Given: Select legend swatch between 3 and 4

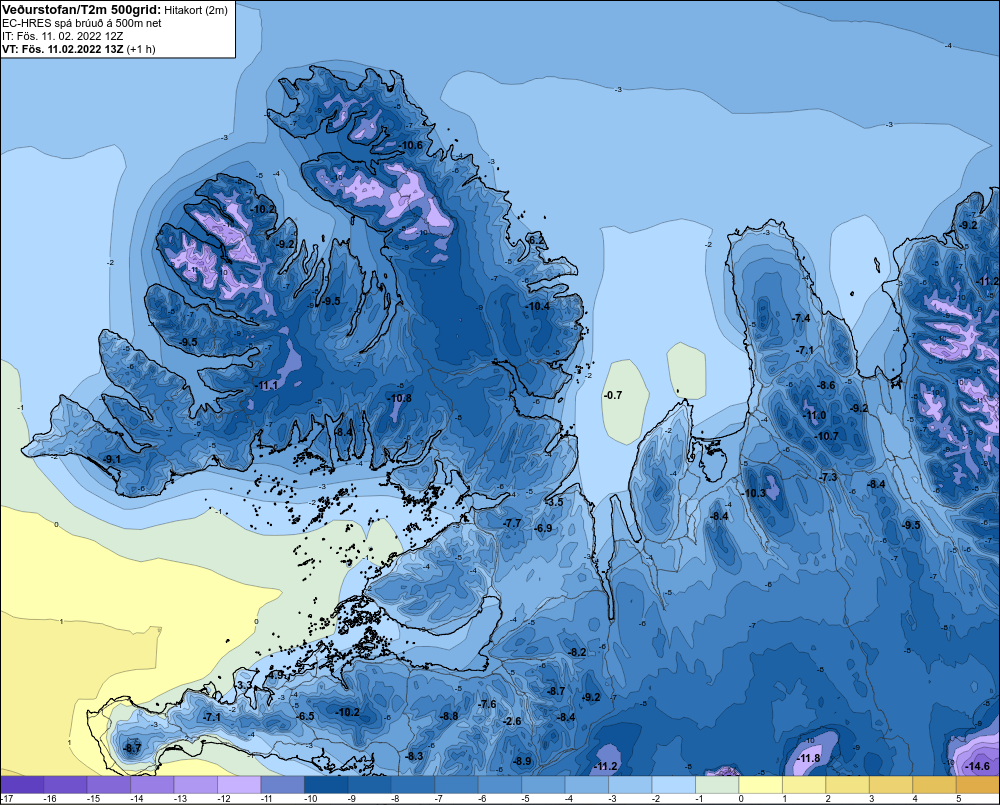Looking at the screenshot, I should [x=891, y=785].
